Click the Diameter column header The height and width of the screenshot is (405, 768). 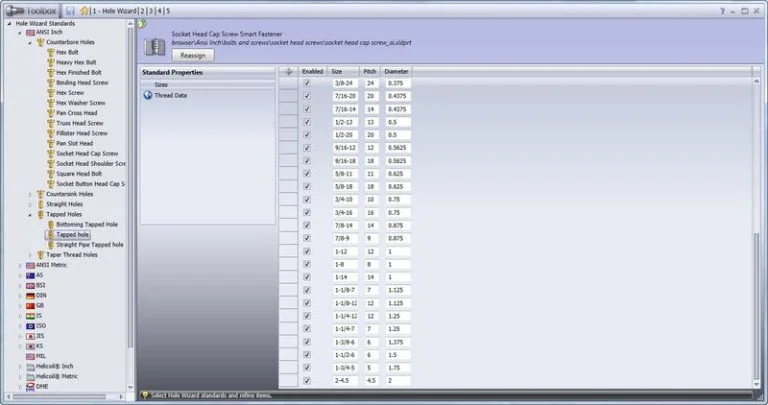point(397,72)
